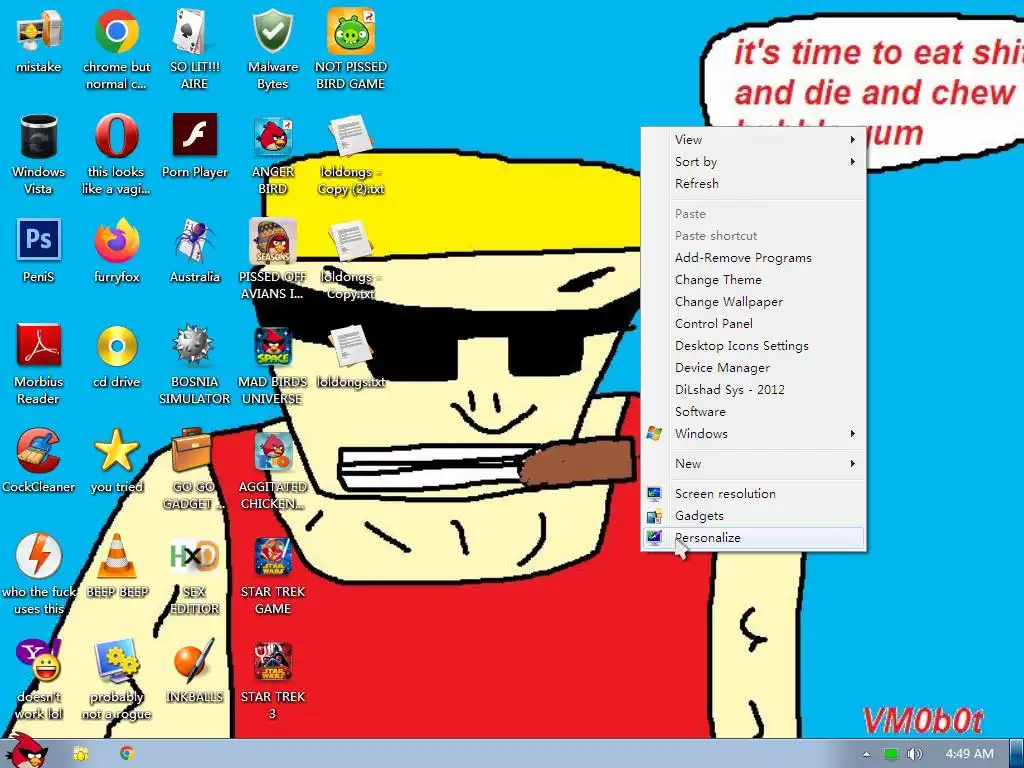Choose Add-Remove Programs menu entry
Screen dimensions: 1024x768
pos(754,257)
